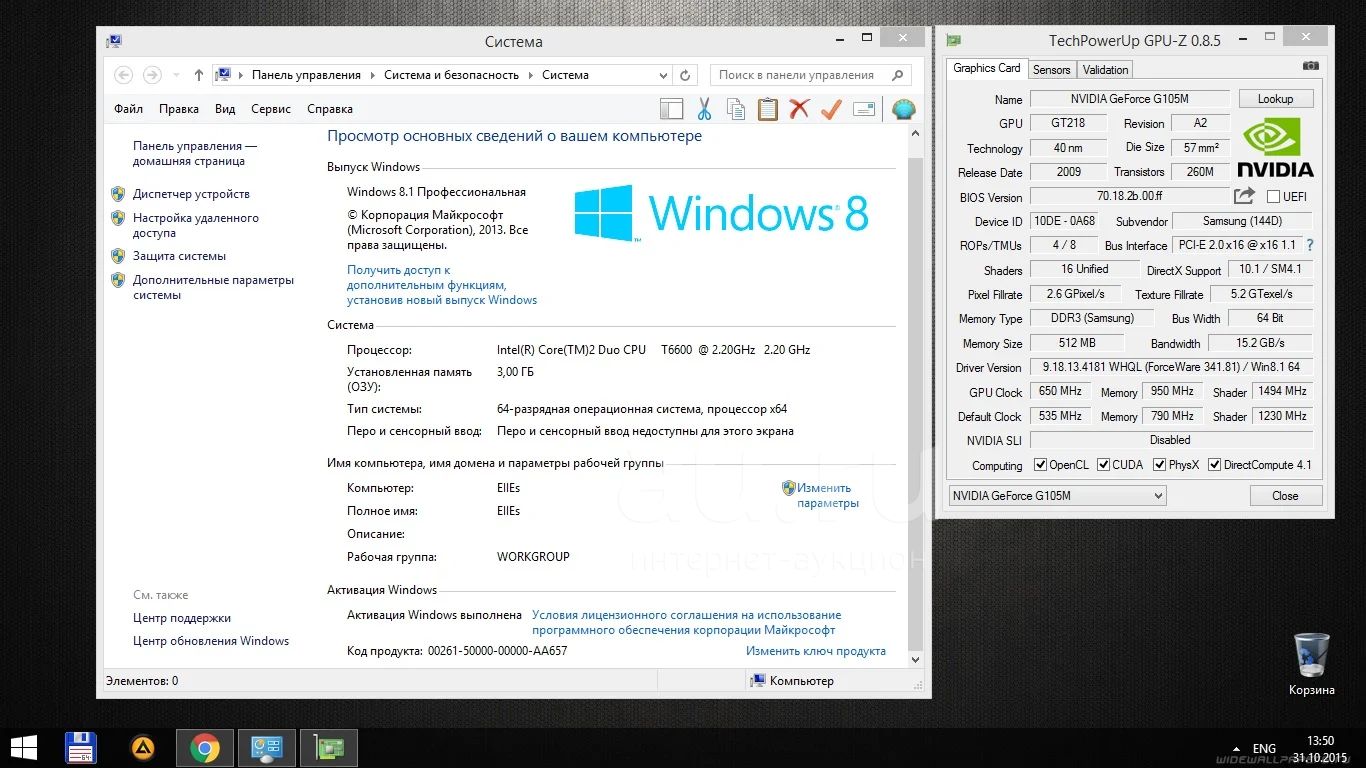Open Центр обновления Windows link
The width and height of the screenshot is (1366, 768).
click(x=211, y=641)
